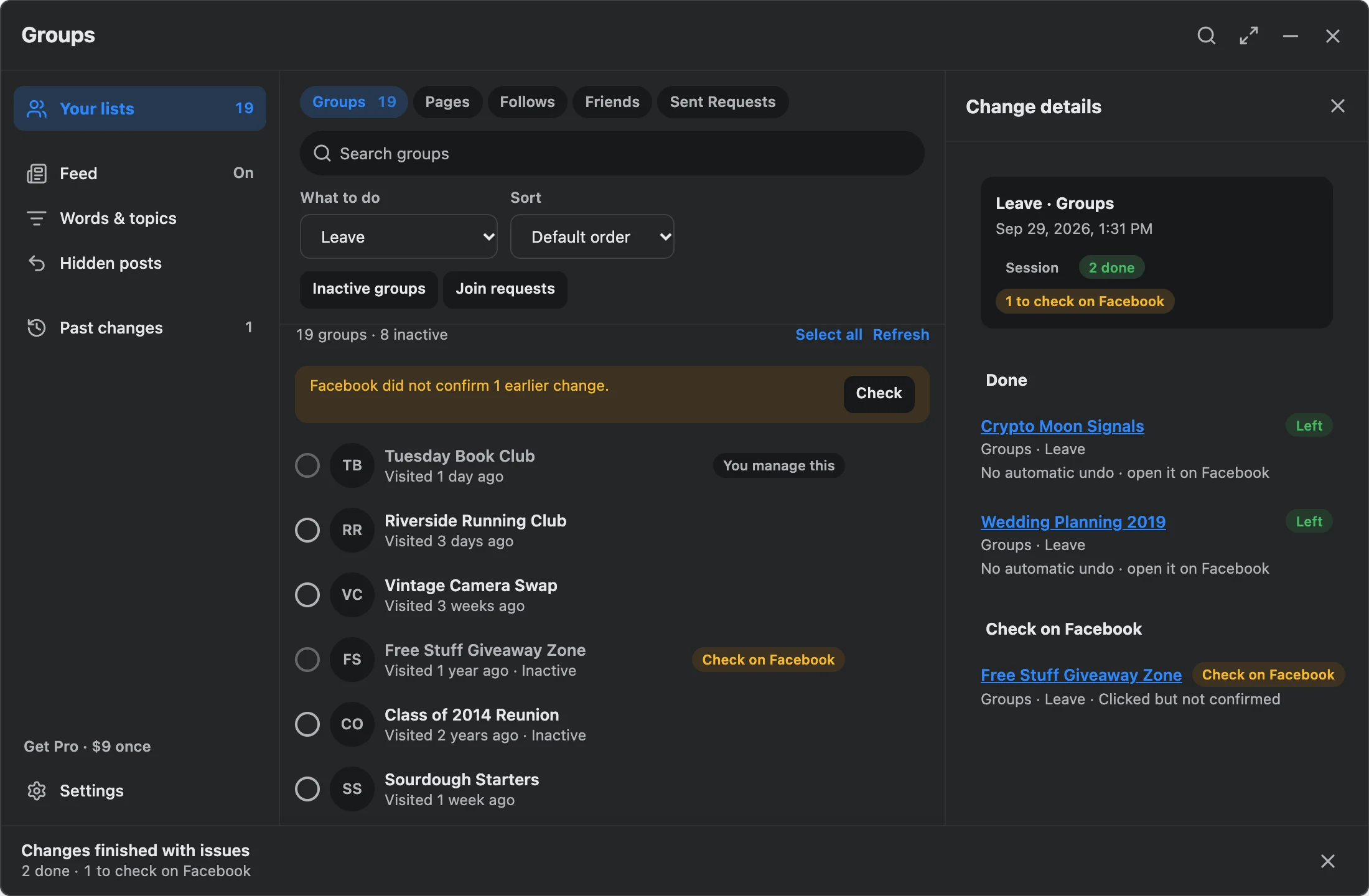Open Free Stuff Giveaway Zone link in details
Image resolution: width=1369 pixels, height=896 pixels.
coord(1082,675)
